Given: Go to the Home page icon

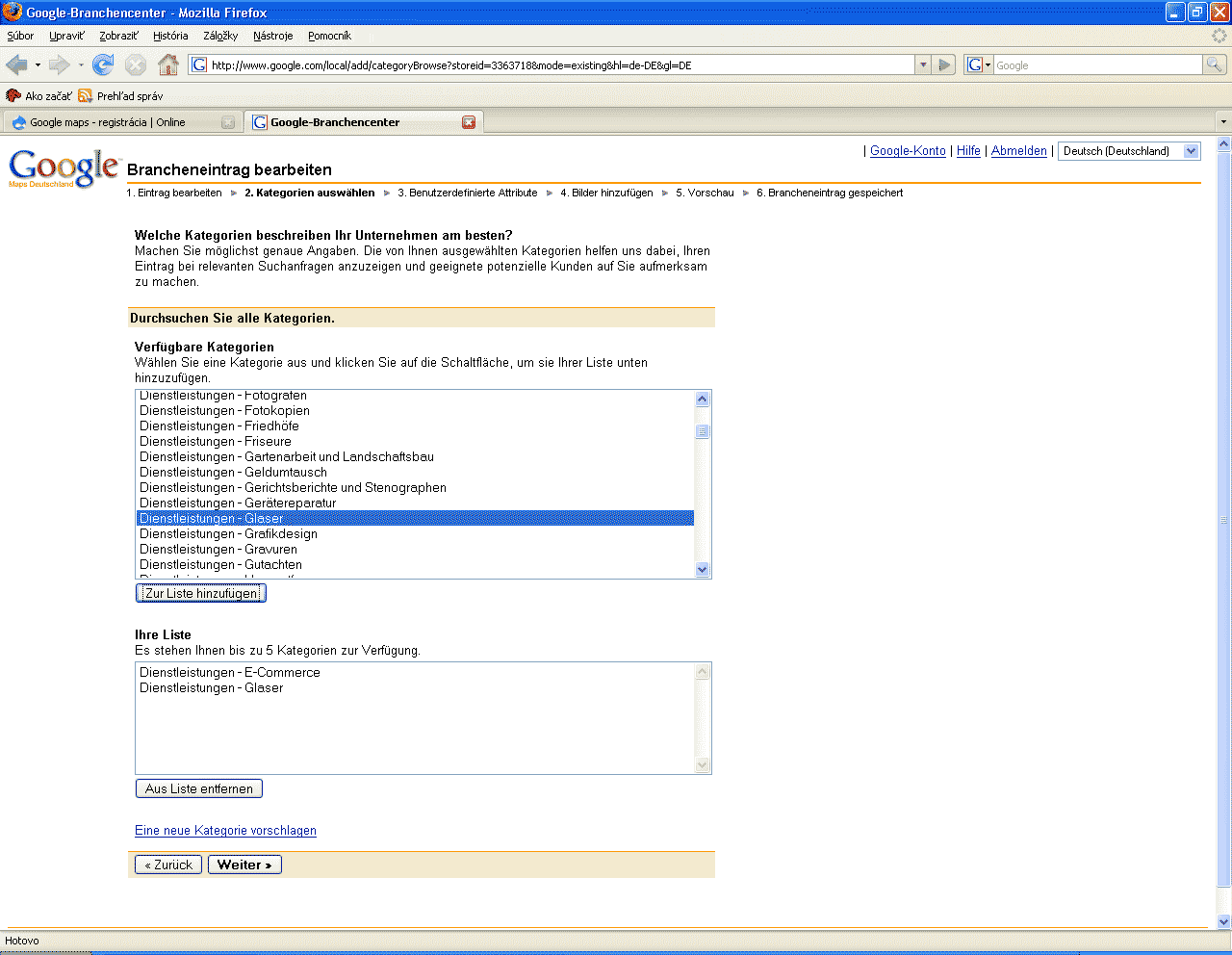Looking at the screenshot, I should pos(168,65).
